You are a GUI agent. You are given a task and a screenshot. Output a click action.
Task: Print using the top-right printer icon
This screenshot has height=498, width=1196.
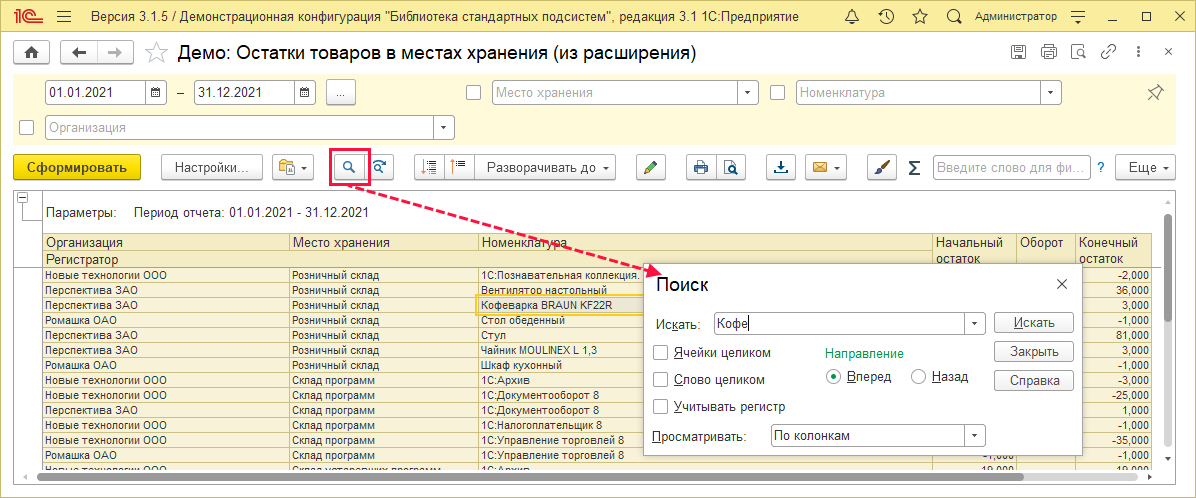click(x=1050, y=52)
